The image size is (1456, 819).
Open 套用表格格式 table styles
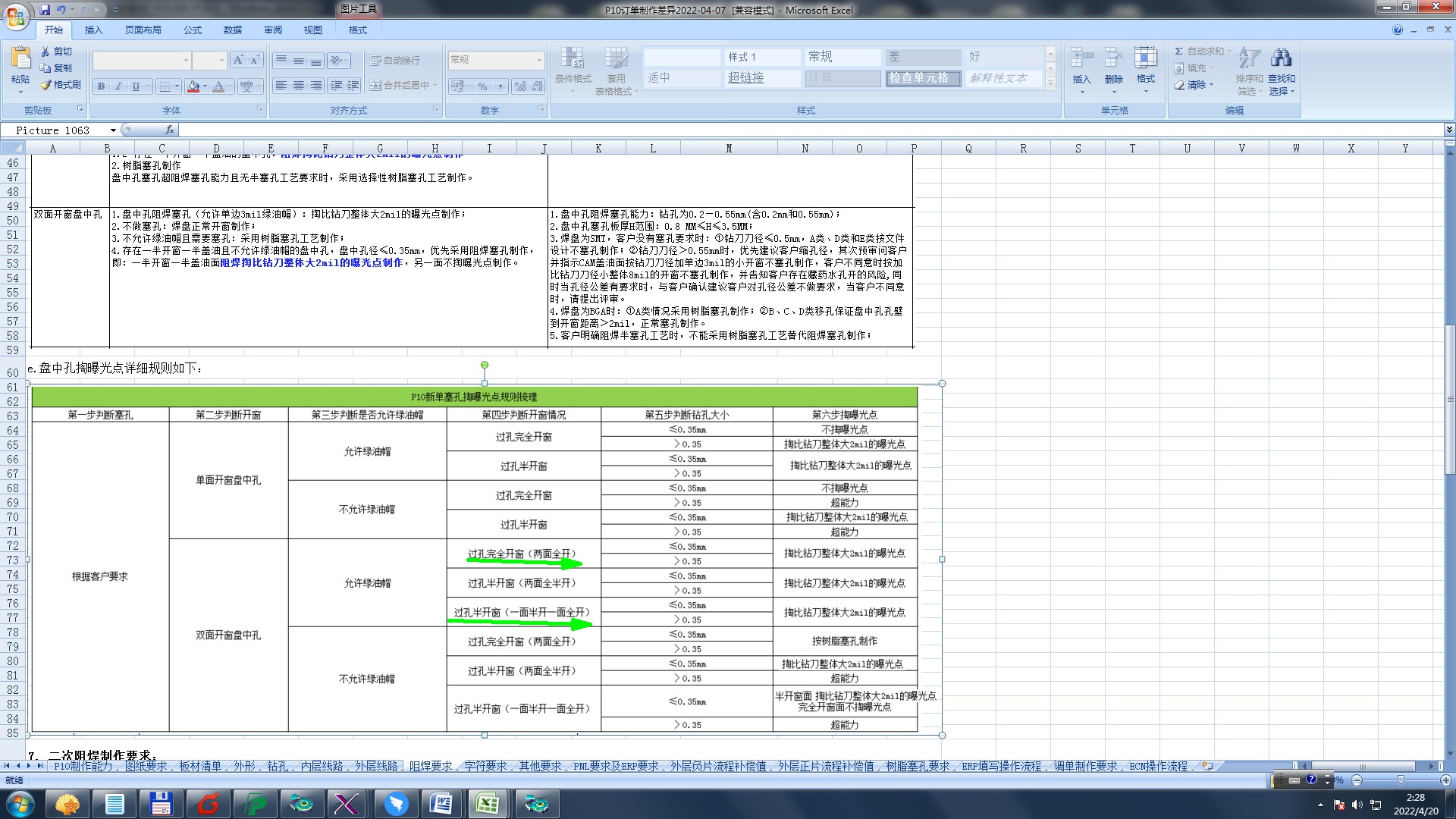(616, 70)
